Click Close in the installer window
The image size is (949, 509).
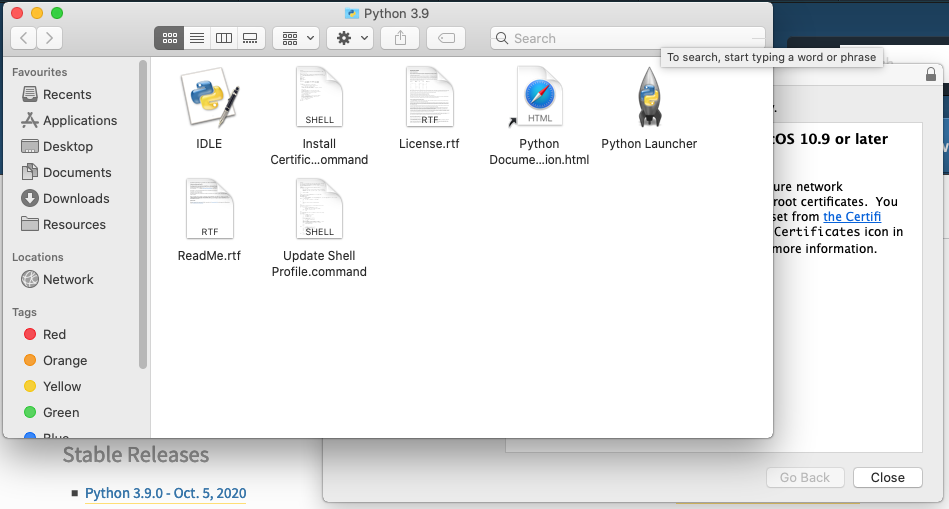(887, 478)
